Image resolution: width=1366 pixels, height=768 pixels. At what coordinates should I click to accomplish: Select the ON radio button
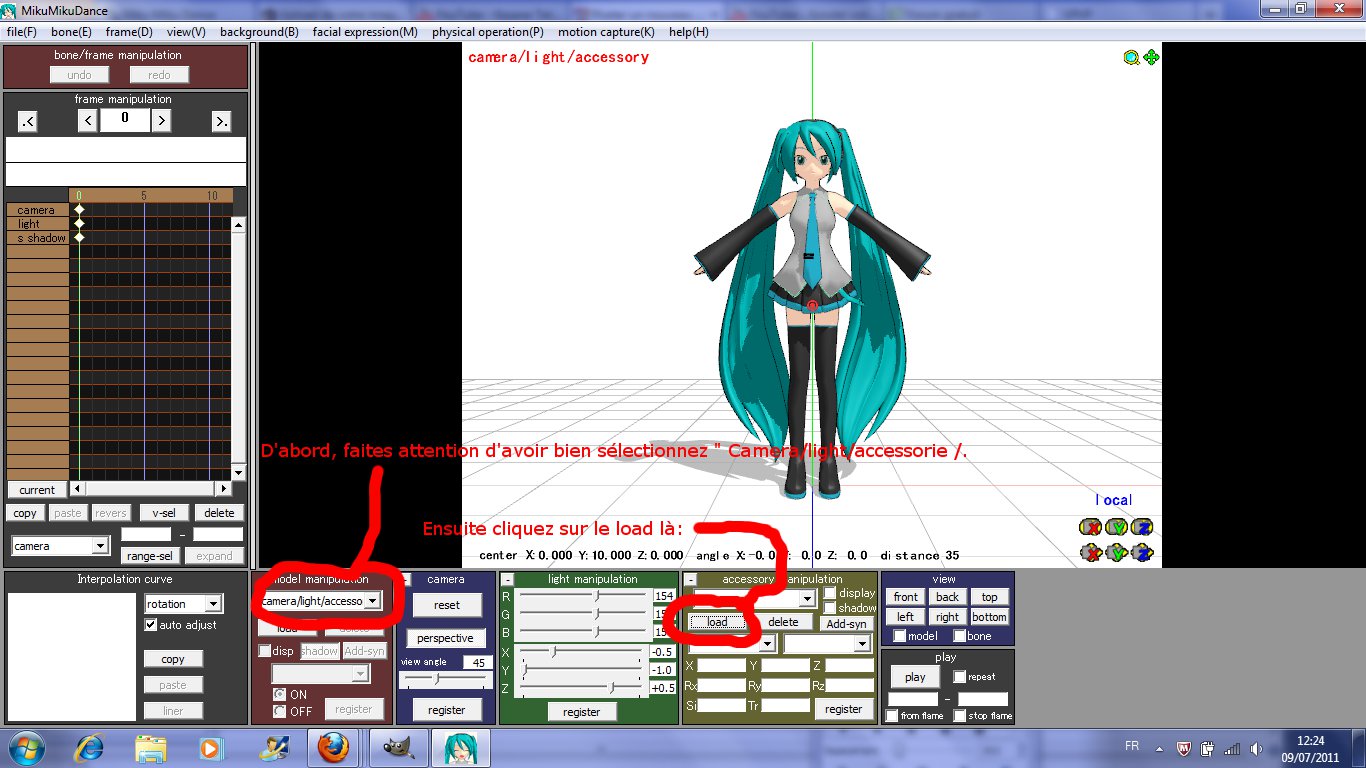coord(280,694)
